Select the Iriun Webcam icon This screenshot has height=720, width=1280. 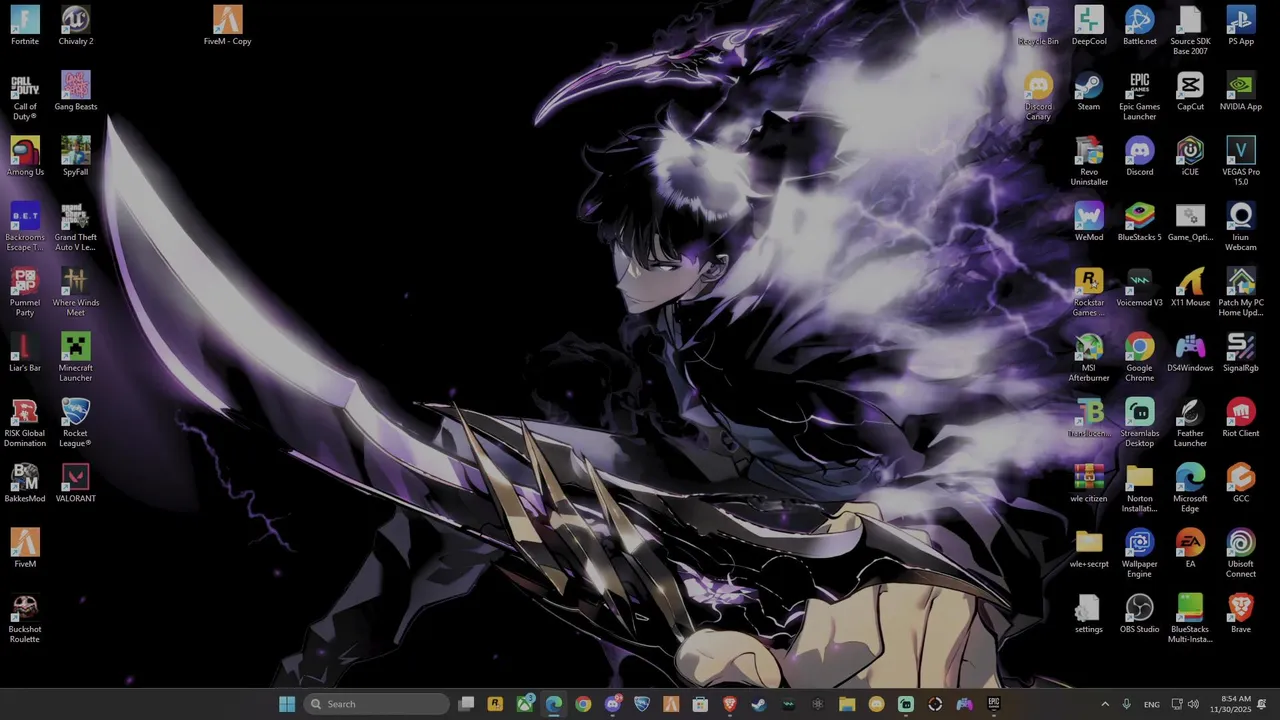click(1241, 227)
